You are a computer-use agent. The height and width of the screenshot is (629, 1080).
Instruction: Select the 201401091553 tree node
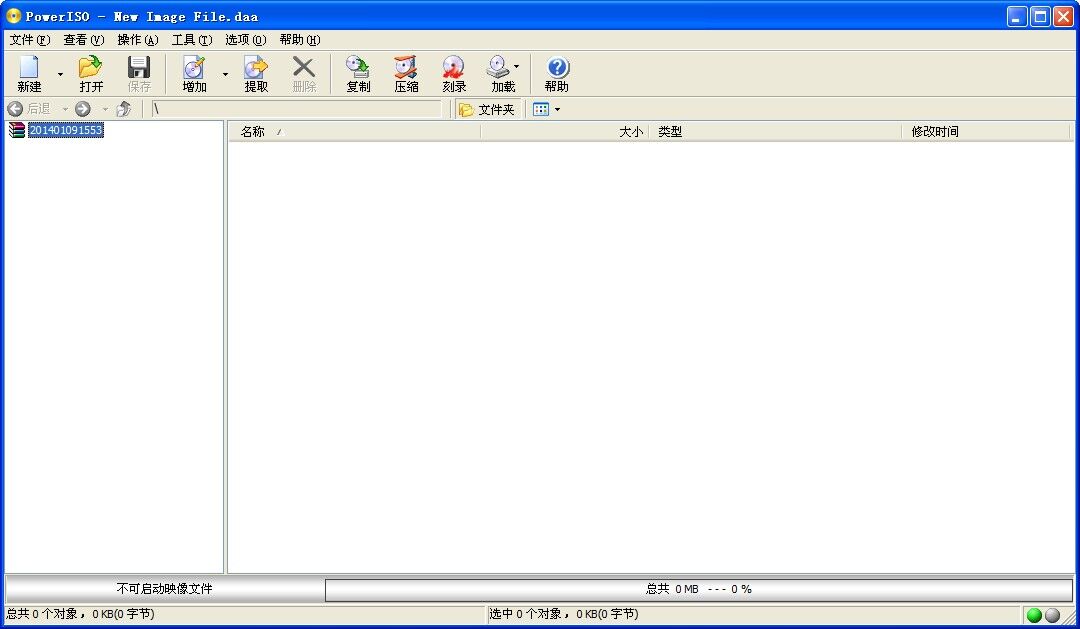click(65, 130)
